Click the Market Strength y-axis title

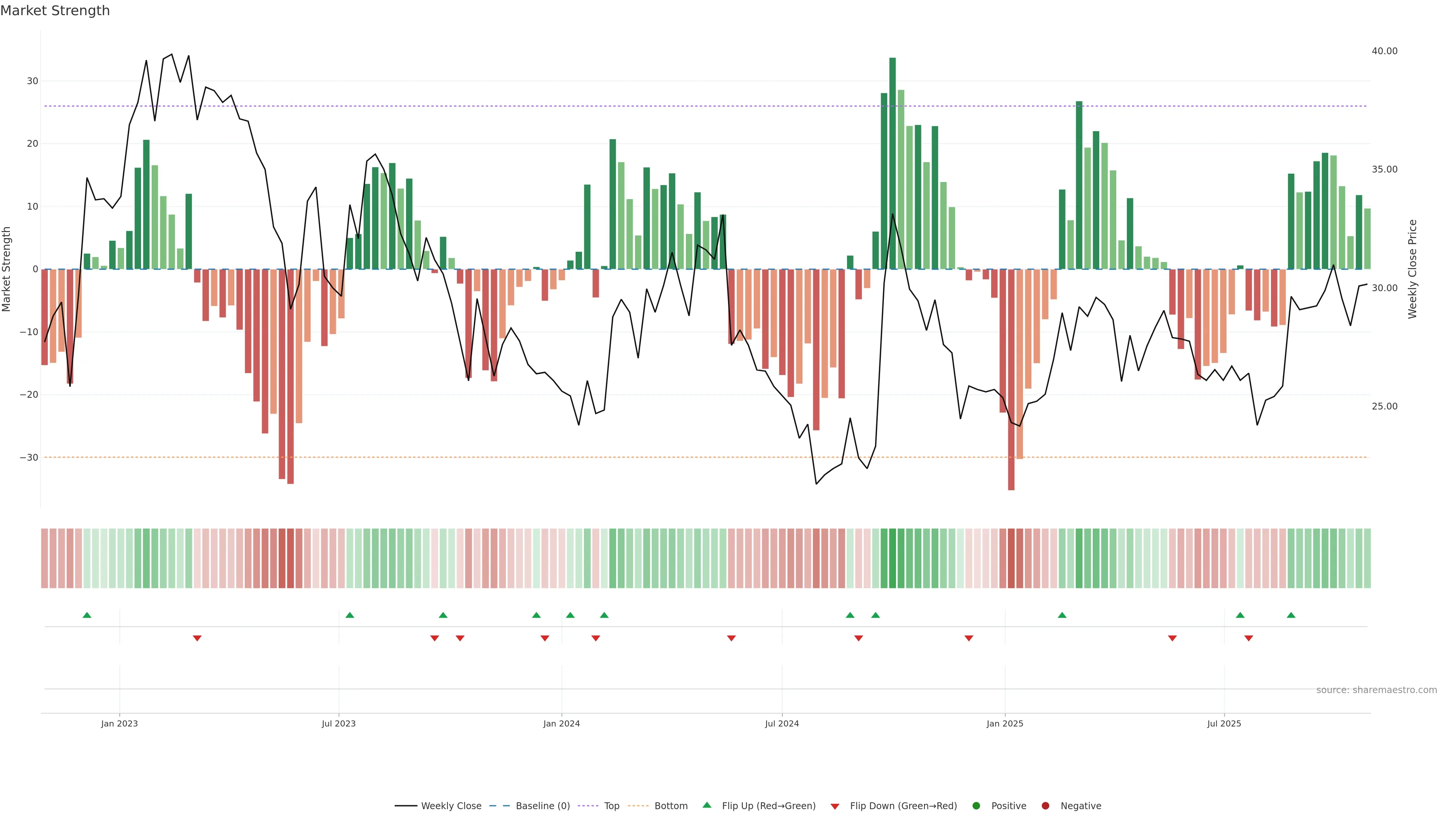tap(7, 269)
